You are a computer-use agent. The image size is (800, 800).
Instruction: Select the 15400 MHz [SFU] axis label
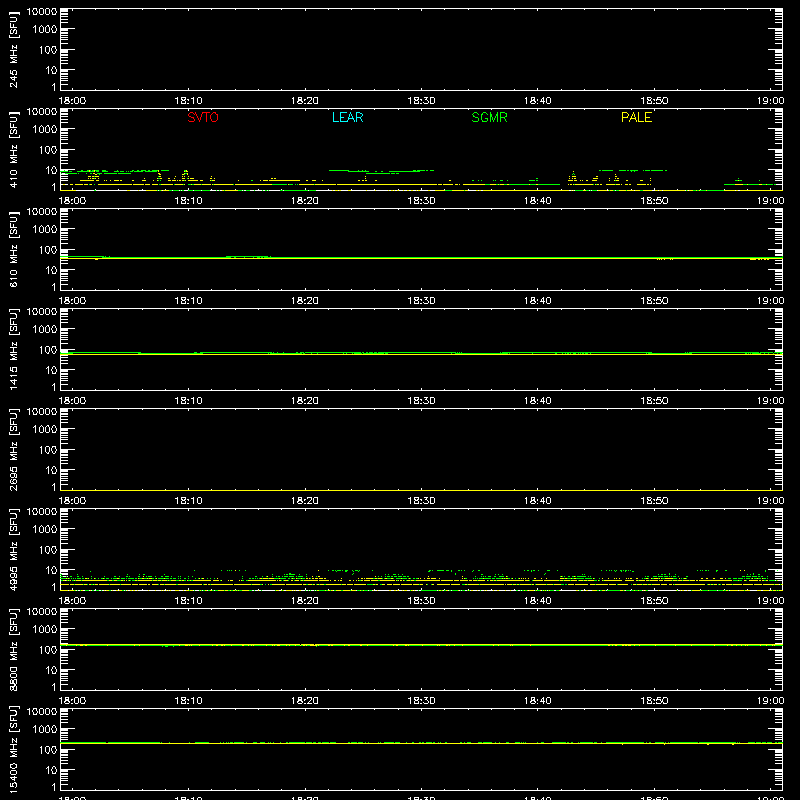(13, 749)
